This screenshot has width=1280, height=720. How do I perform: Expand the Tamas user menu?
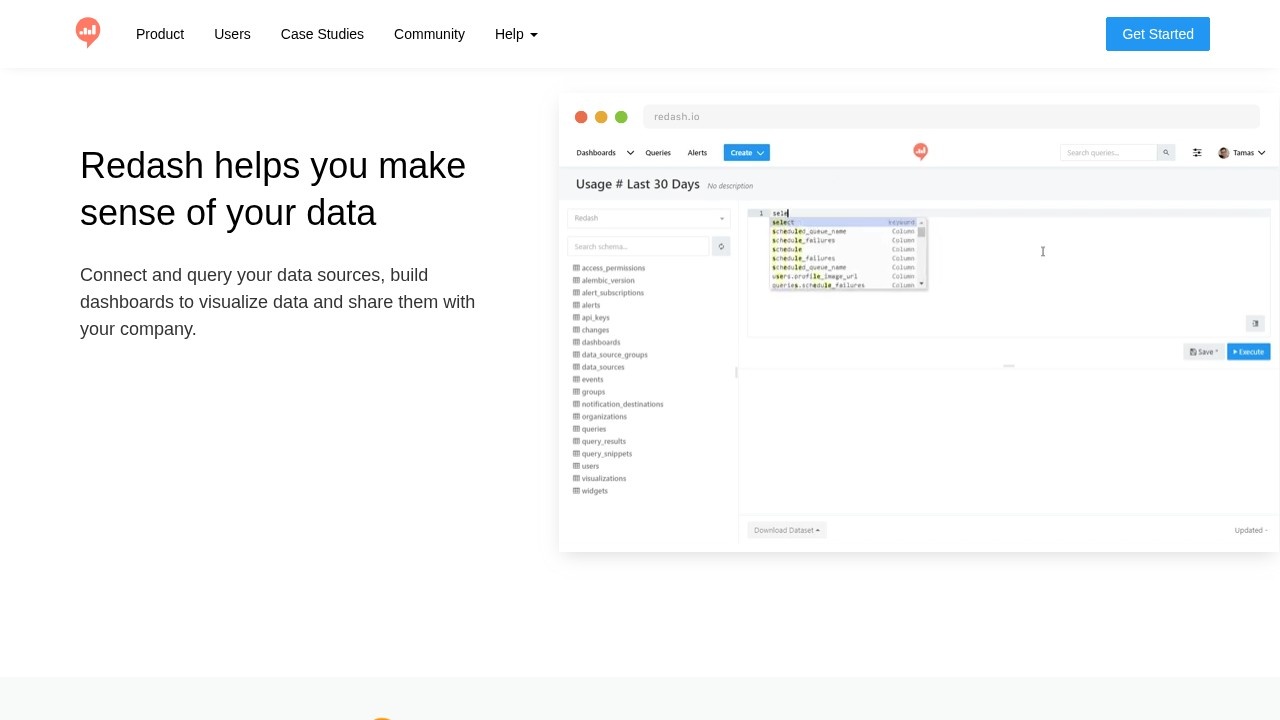(x=1242, y=153)
